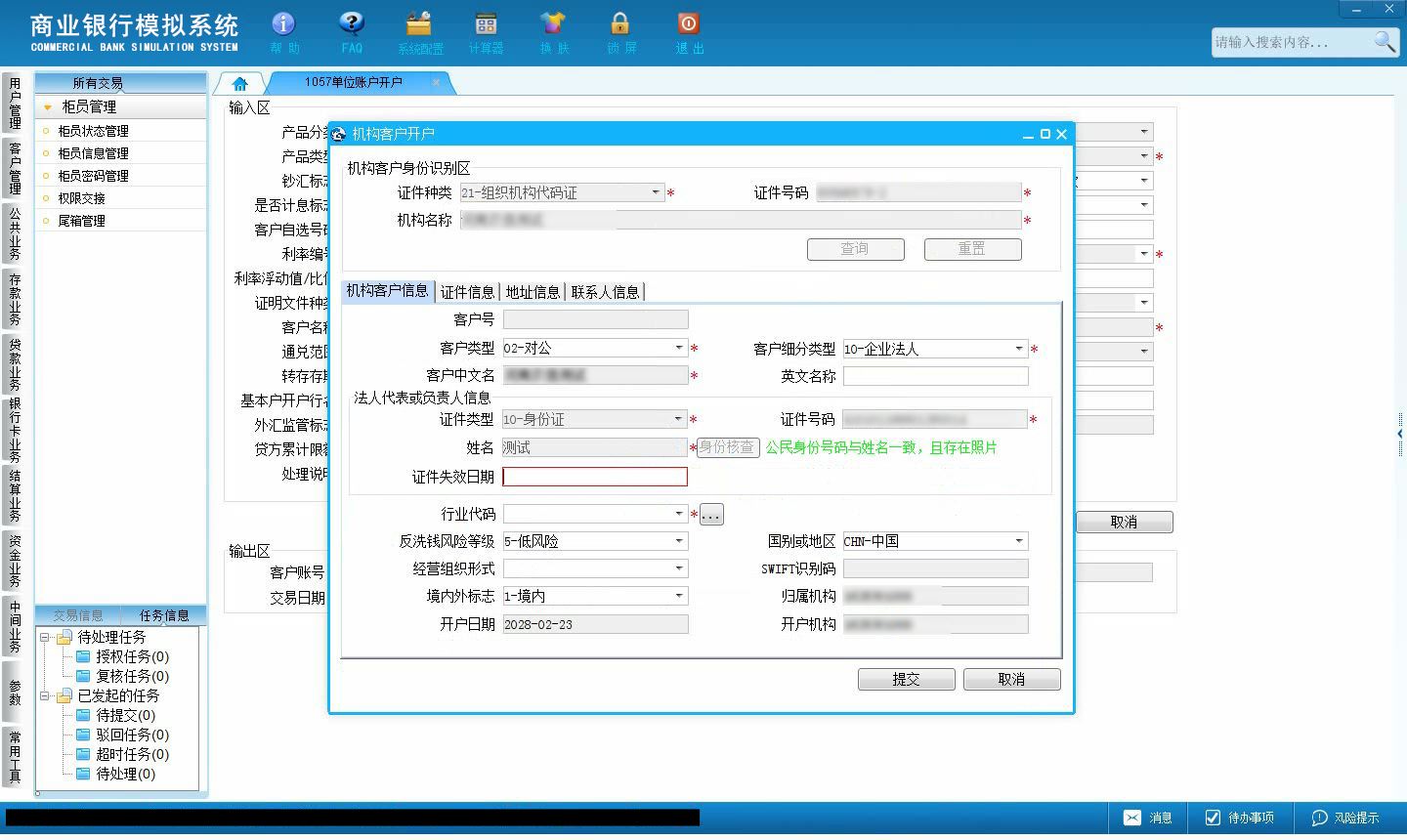Click the industry code browse (...) button

pyautogui.click(x=711, y=515)
